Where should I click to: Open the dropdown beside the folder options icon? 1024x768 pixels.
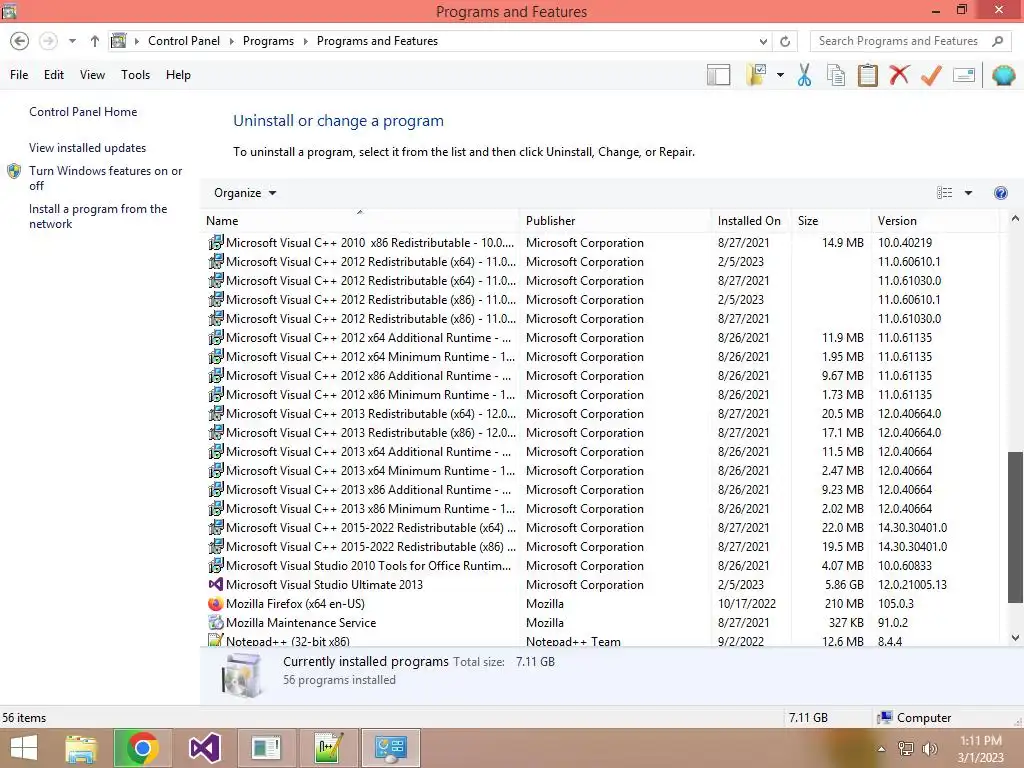tap(780, 75)
